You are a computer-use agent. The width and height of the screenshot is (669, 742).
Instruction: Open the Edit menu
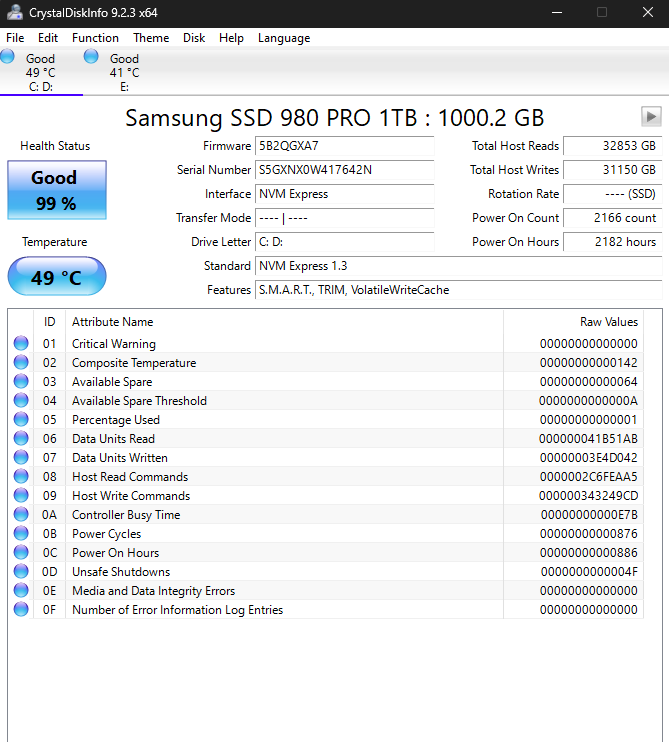point(48,38)
